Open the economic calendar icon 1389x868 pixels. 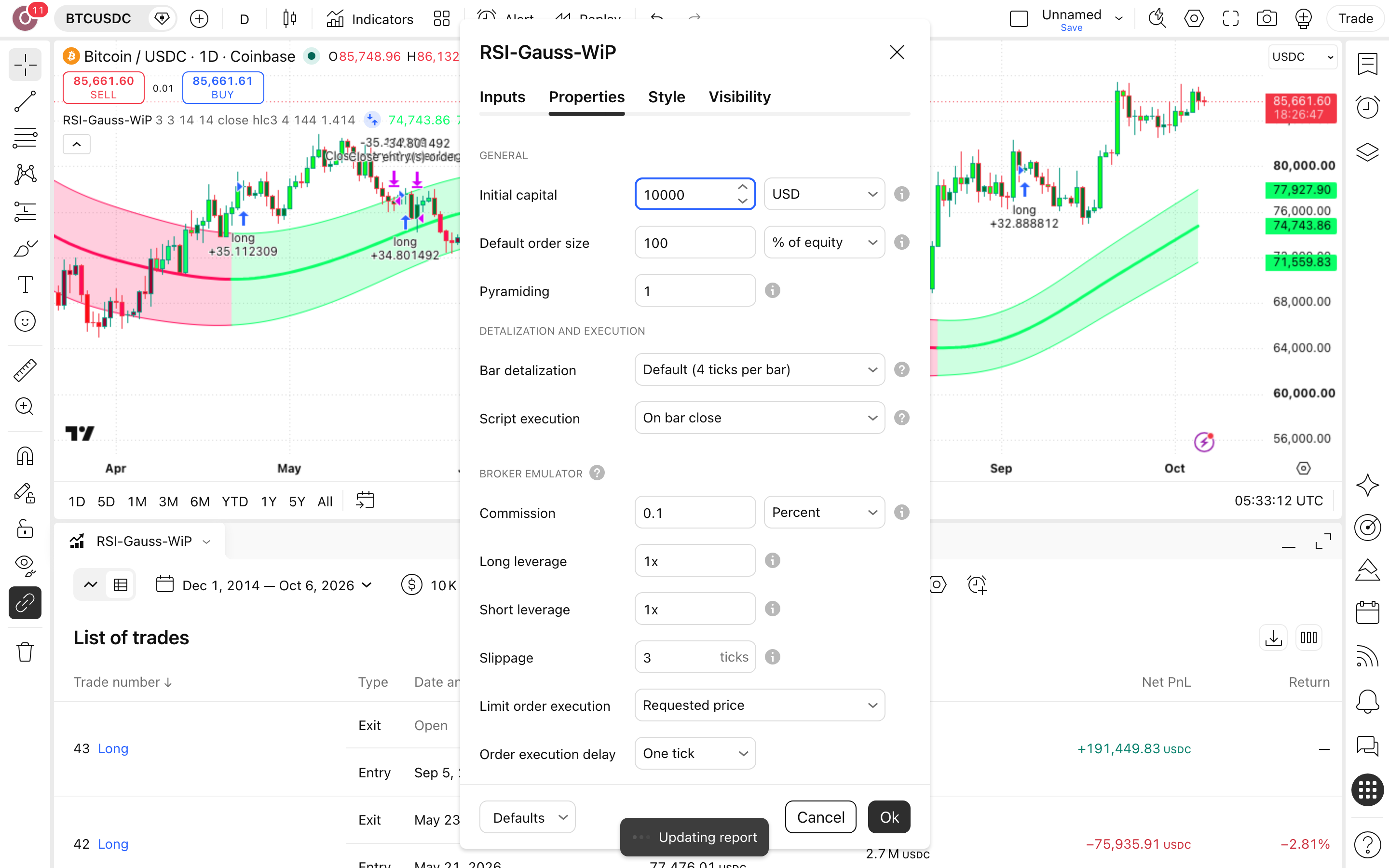(1368, 613)
